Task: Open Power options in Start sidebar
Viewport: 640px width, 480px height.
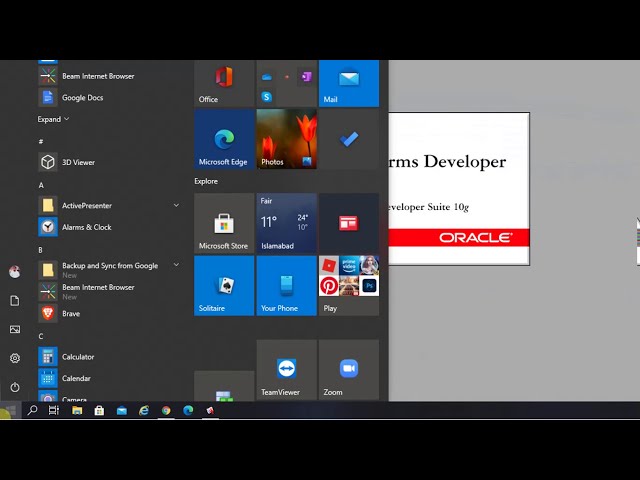Action: [x=15, y=387]
